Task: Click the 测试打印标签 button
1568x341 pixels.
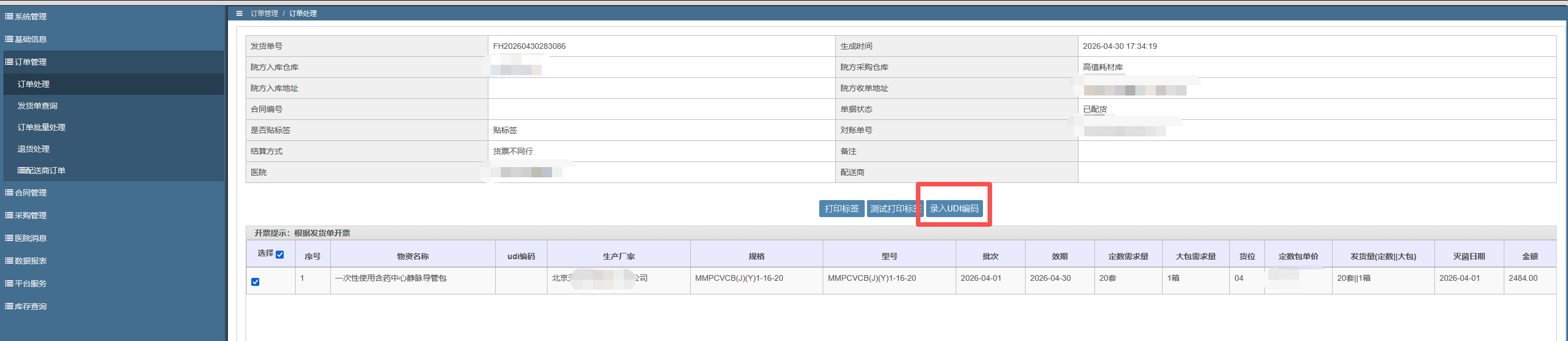Action: tap(894, 209)
